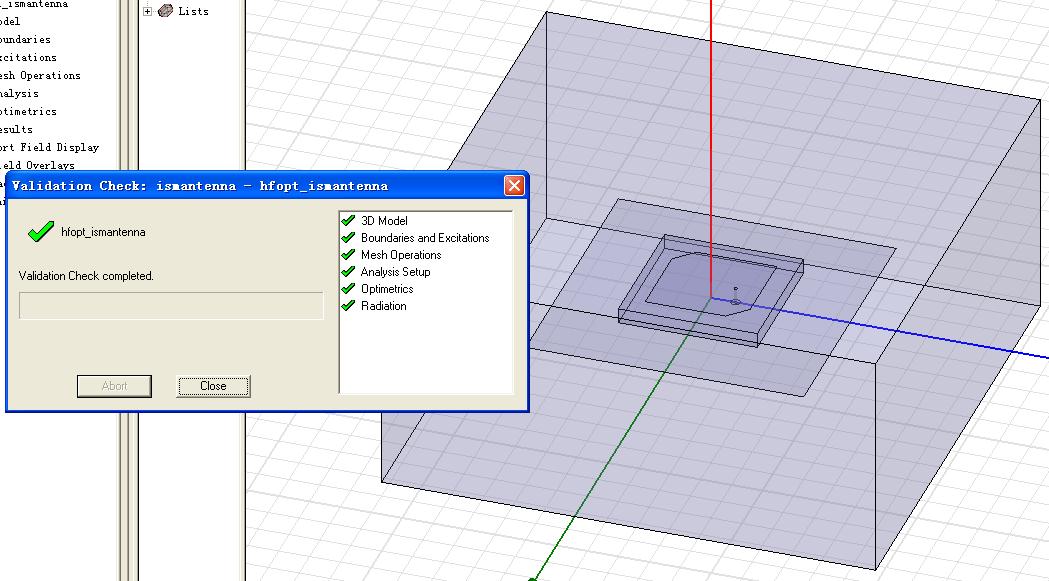Select Model in project tree
This screenshot has width=1049, height=581.
coord(10,21)
